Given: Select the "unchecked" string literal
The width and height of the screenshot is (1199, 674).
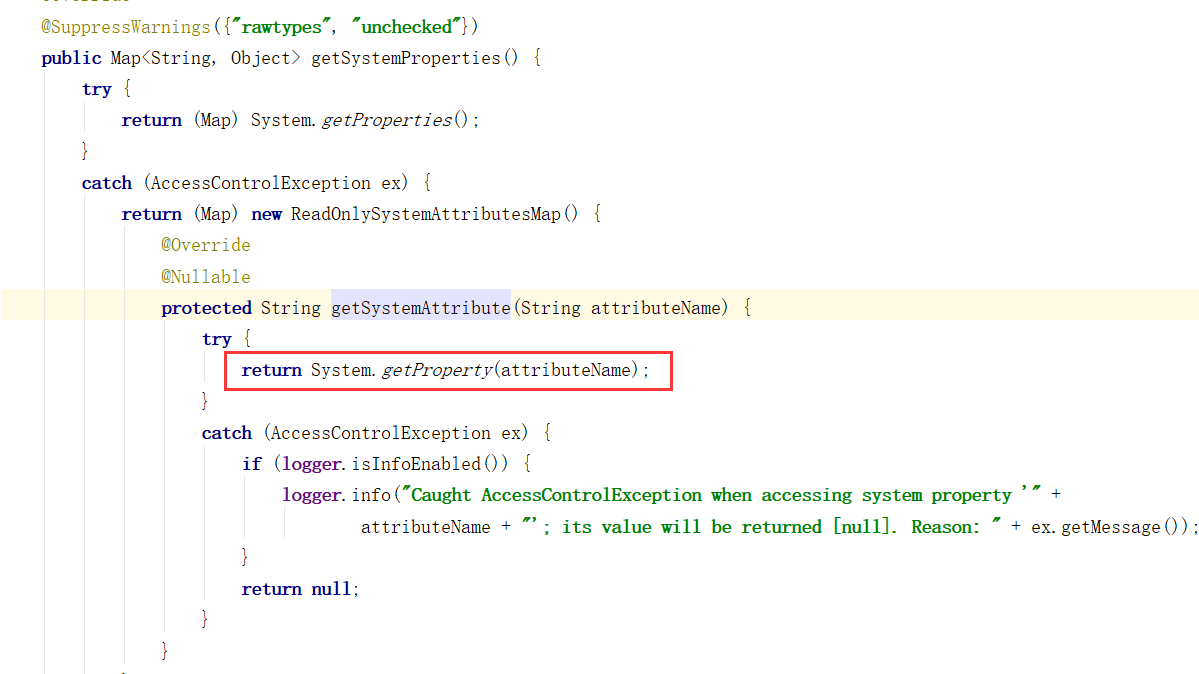Looking at the screenshot, I should 406,27.
